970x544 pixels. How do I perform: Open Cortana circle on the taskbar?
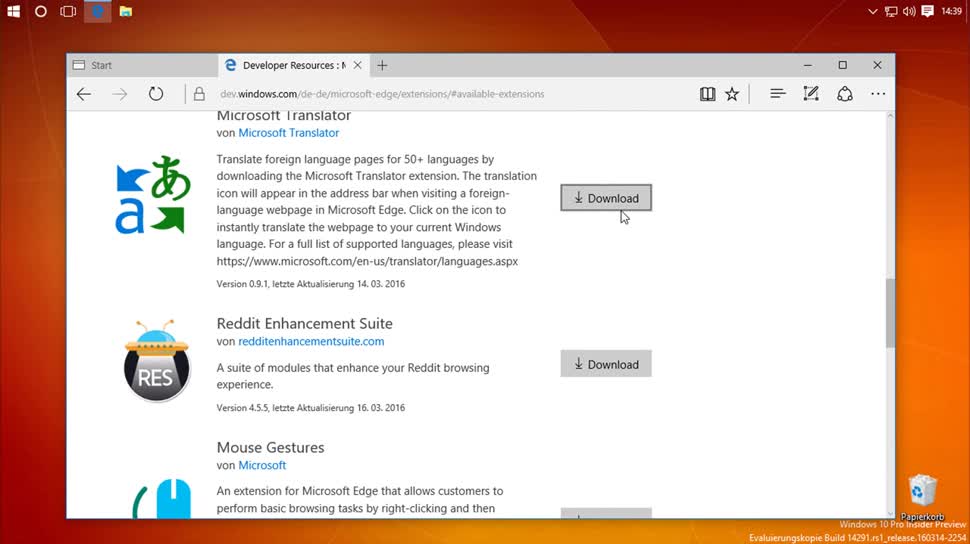pos(41,11)
